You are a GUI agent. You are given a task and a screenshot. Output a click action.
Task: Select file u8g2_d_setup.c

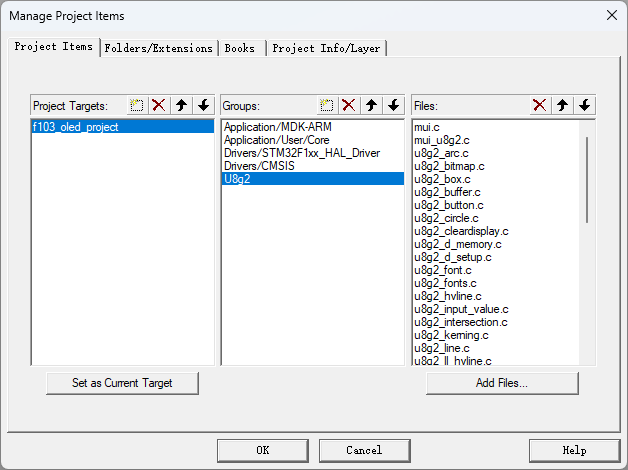tap(496, 257)
